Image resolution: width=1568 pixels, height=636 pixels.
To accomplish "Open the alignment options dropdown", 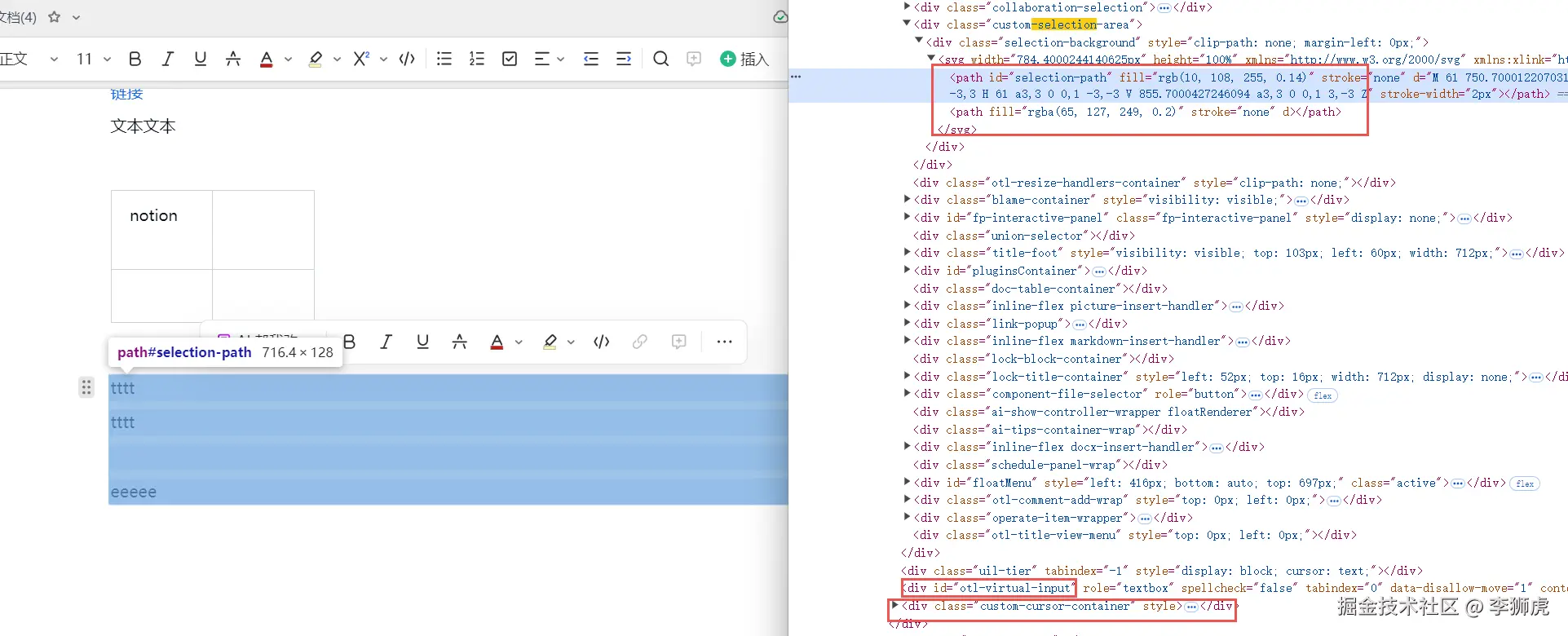I will pos(560,59).
